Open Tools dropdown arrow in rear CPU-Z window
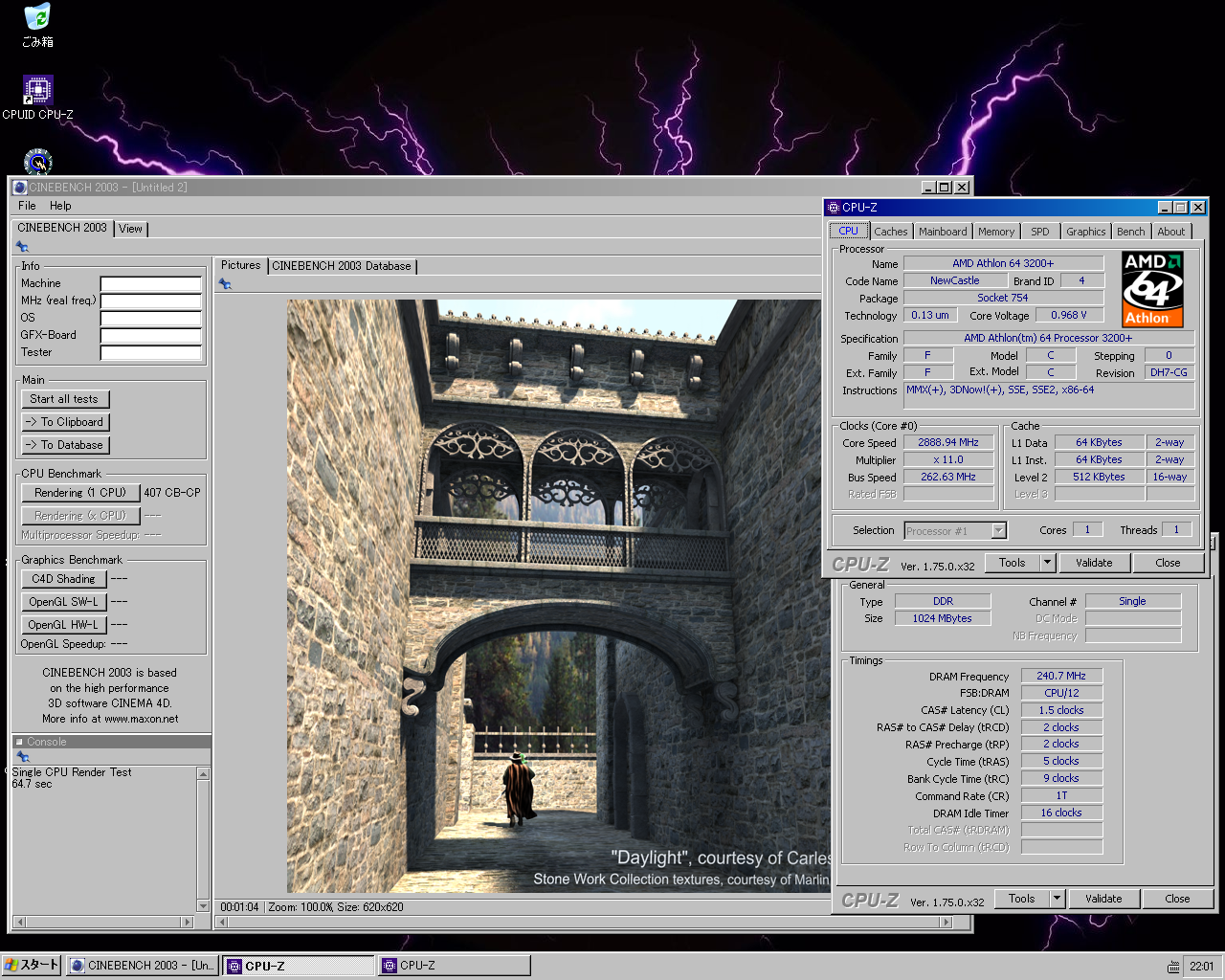This screenshot has width=1225, height=980. pyautogui.click(x=1058, y=899)
